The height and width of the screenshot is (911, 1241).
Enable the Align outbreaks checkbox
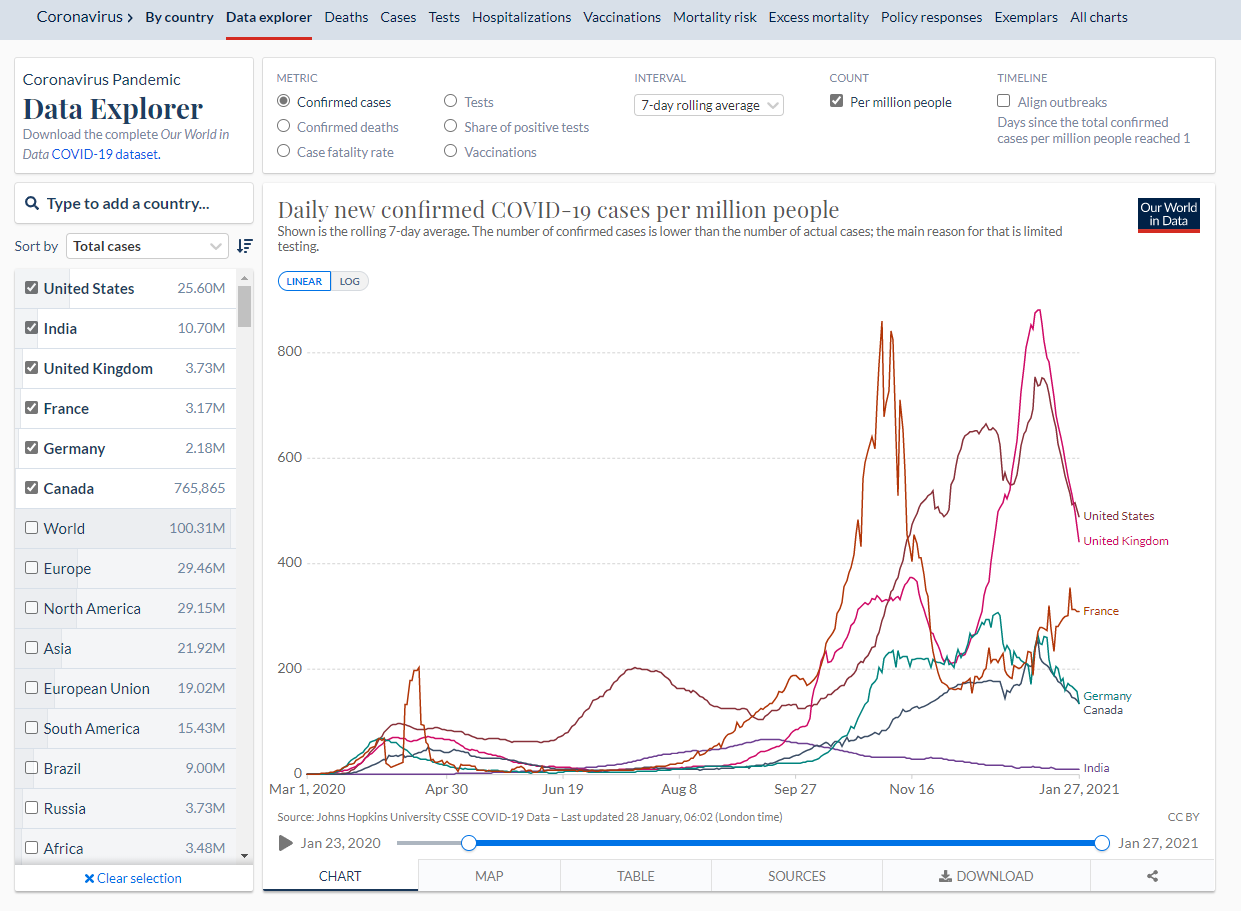point(1004,102)
